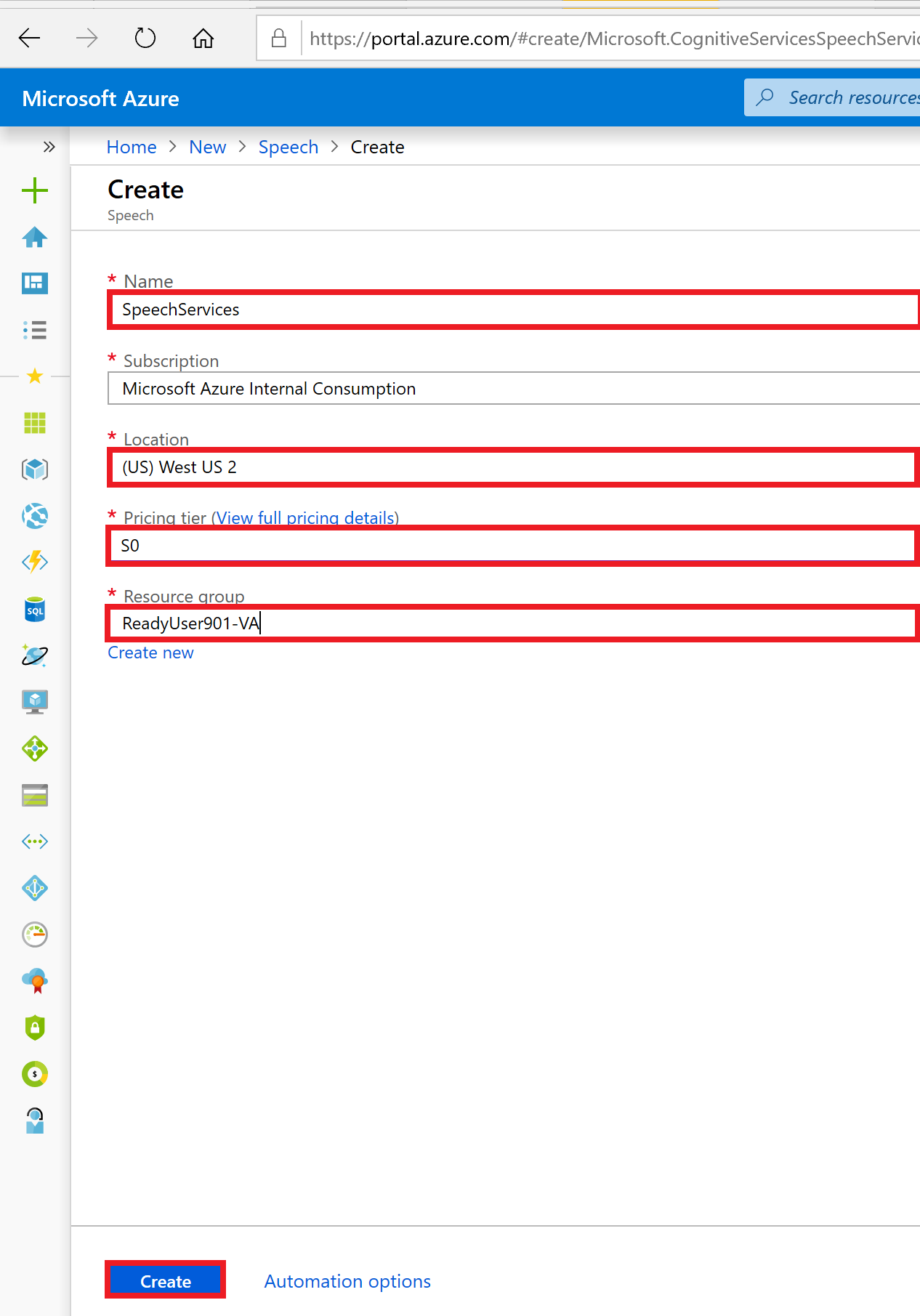920x1316 pixels.
Task: Click the 'Create' breadcrumb text
Action: click(x=378, y=147)
